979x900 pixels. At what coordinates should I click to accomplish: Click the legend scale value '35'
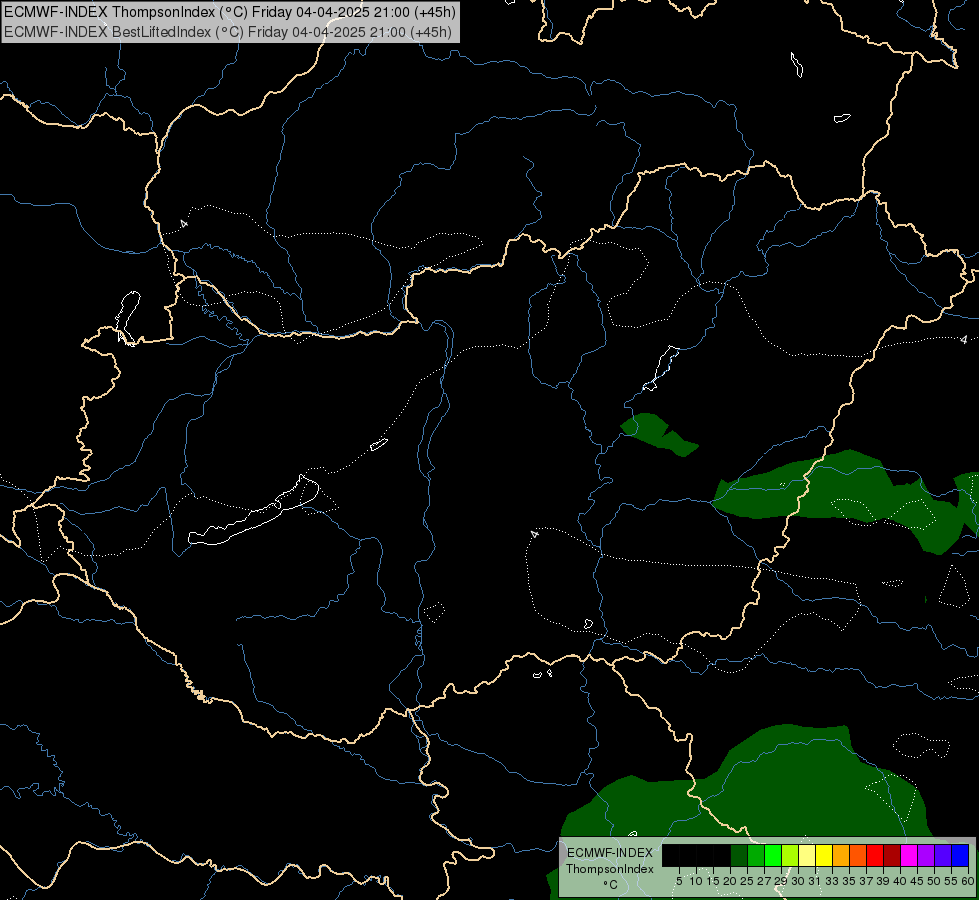[x=849, y=881]
